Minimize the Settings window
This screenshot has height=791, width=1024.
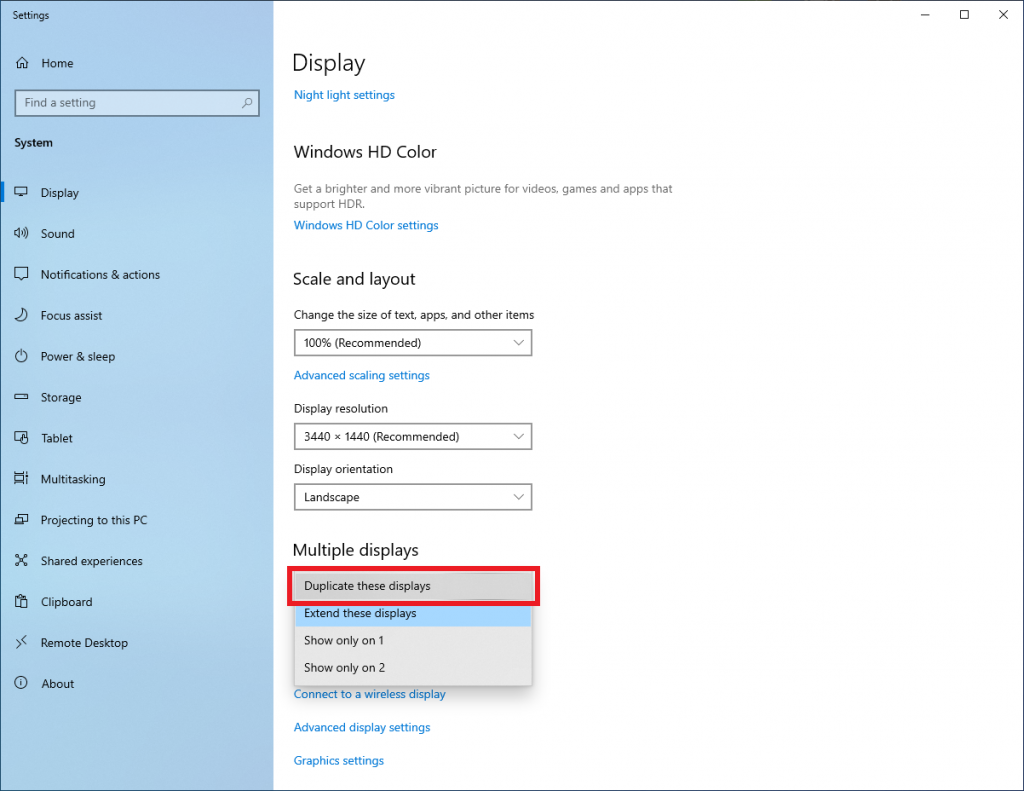(925, 15)
